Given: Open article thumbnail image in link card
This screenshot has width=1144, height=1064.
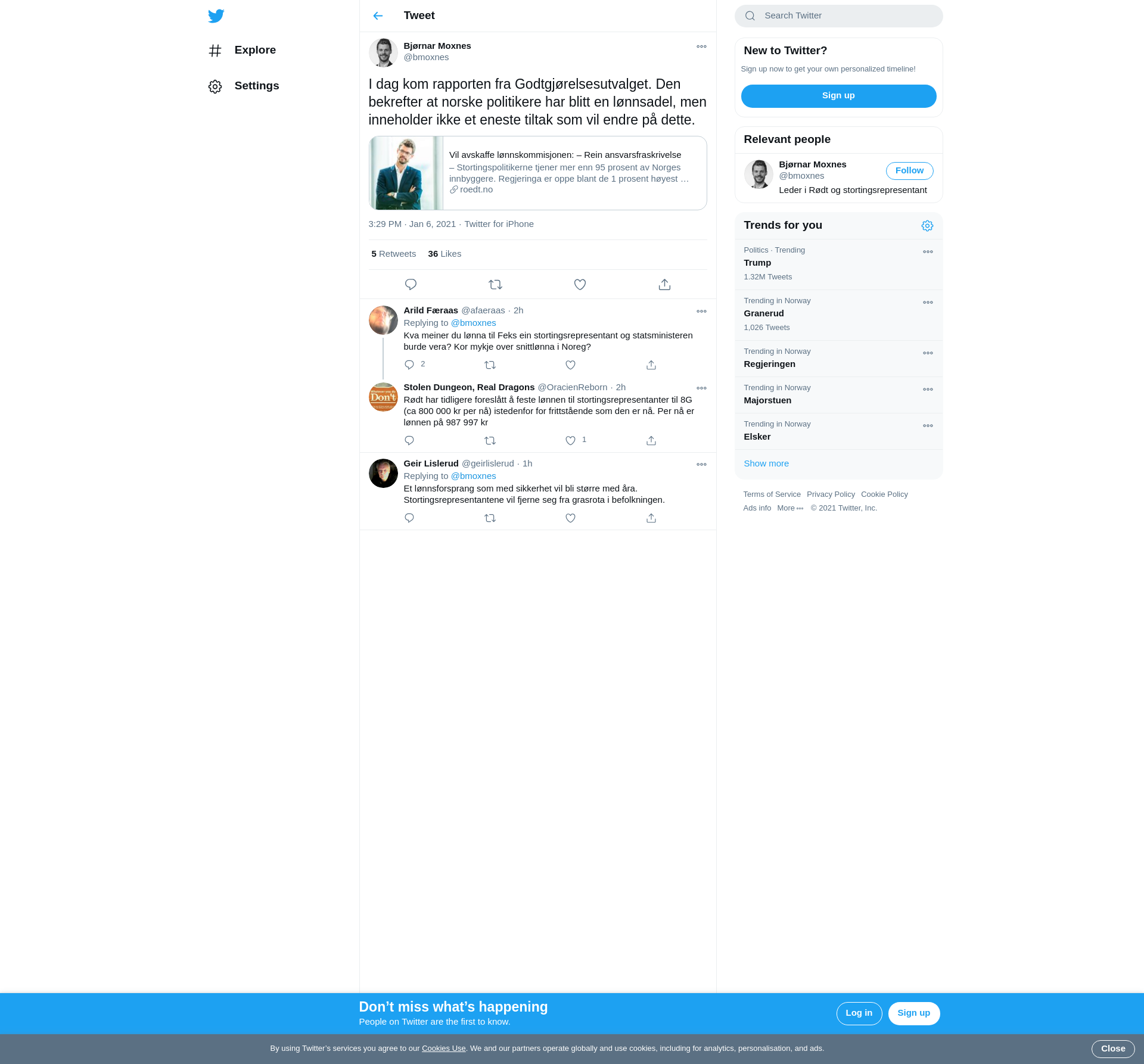Looking at the screenshot, I should click(x=406, y=173).
